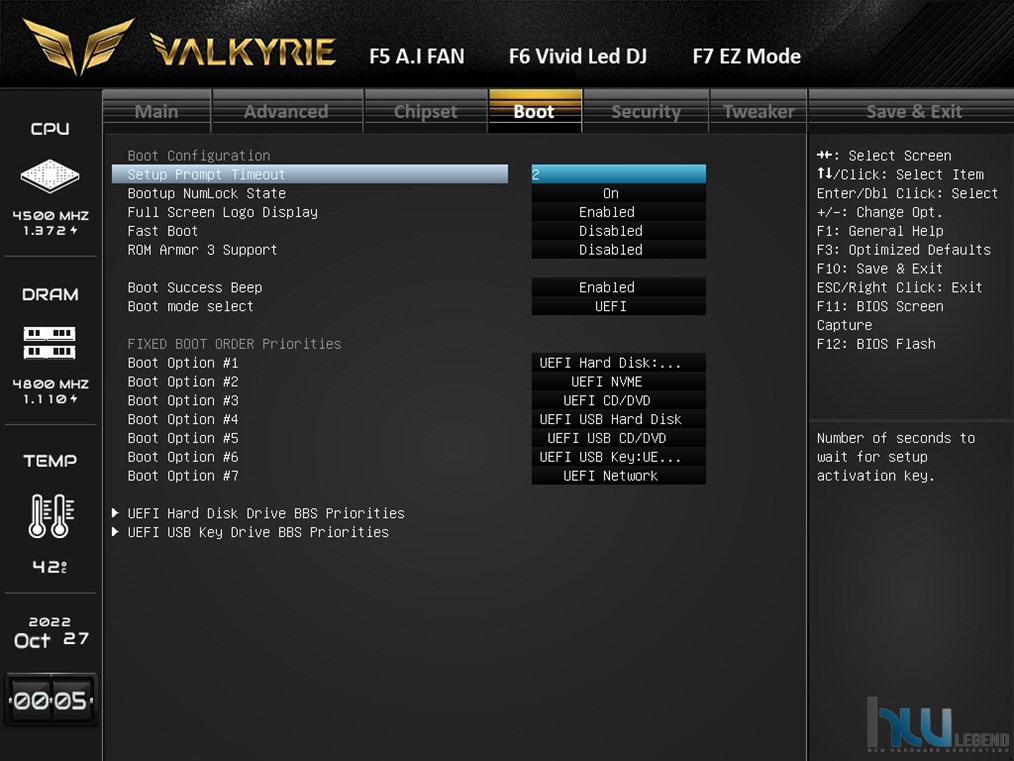Screen dimensions: 1014x761
Task: Open Boot Option #4 UEFI USB Hard Disk dropdown
Action: (x=619, y=419)
